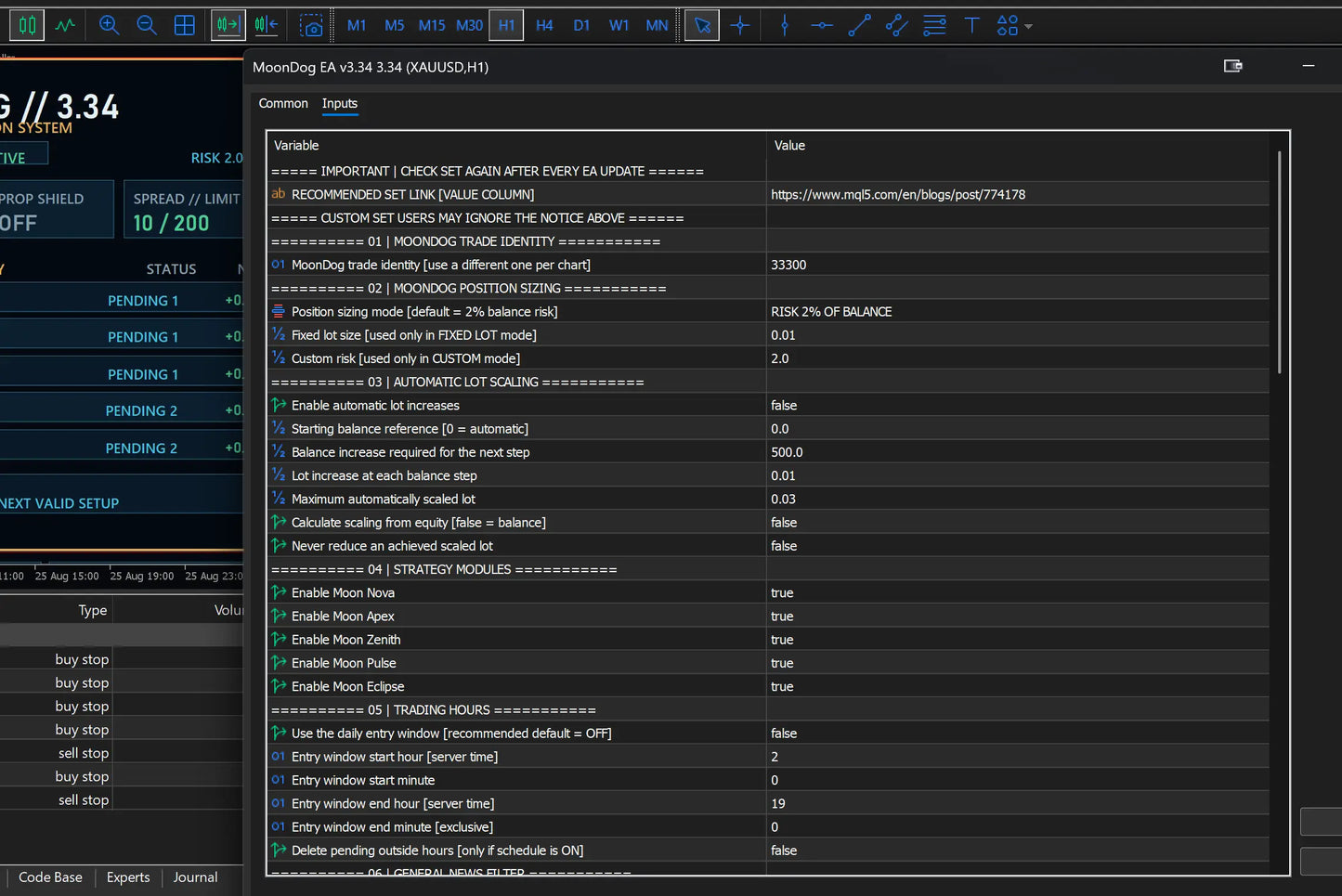Click the zoom in magnifier icon
Viewport: 1342px width, 896px height.
109,25
